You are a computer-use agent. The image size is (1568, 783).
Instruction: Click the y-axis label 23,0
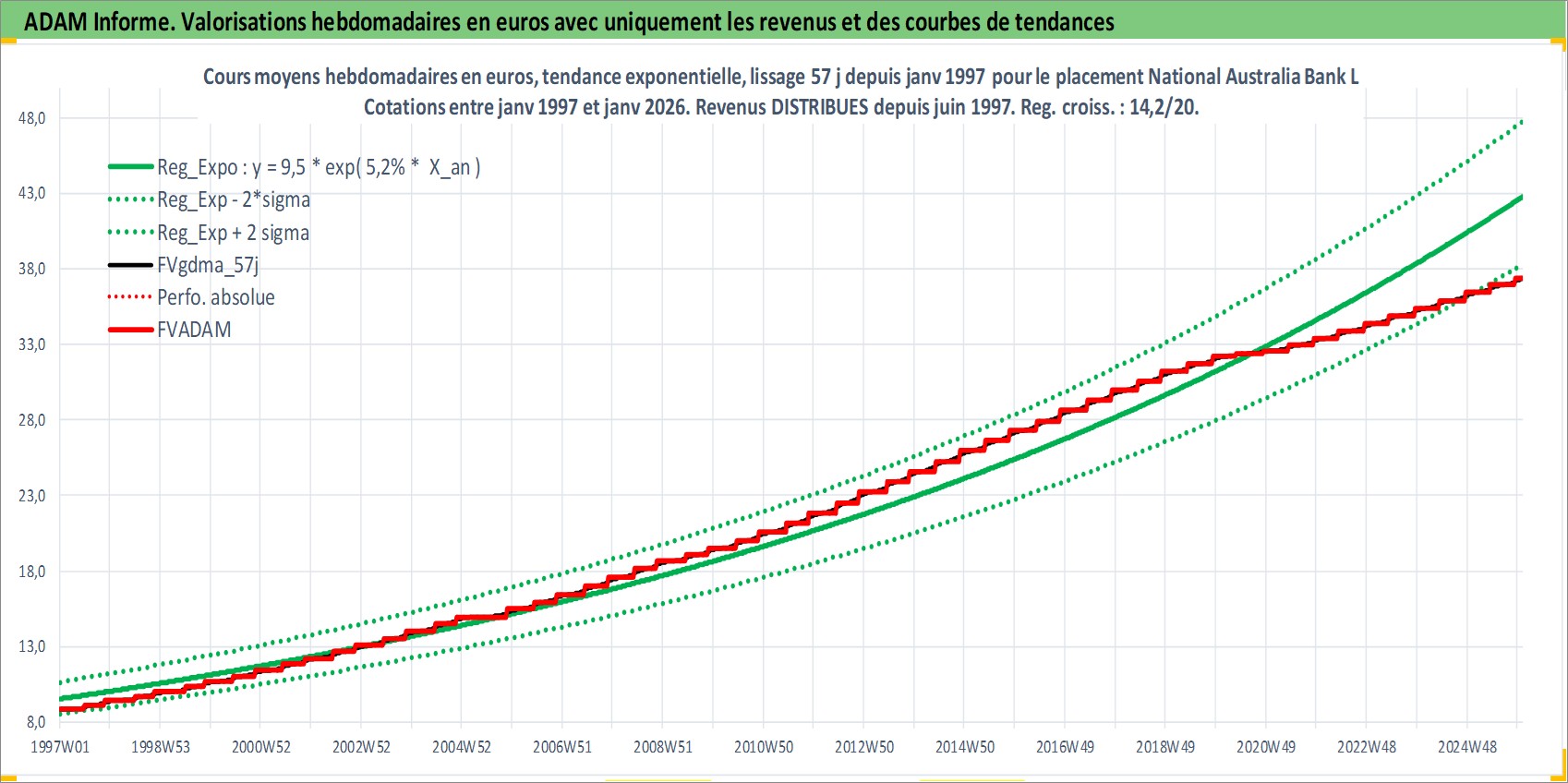pos(32,496)
